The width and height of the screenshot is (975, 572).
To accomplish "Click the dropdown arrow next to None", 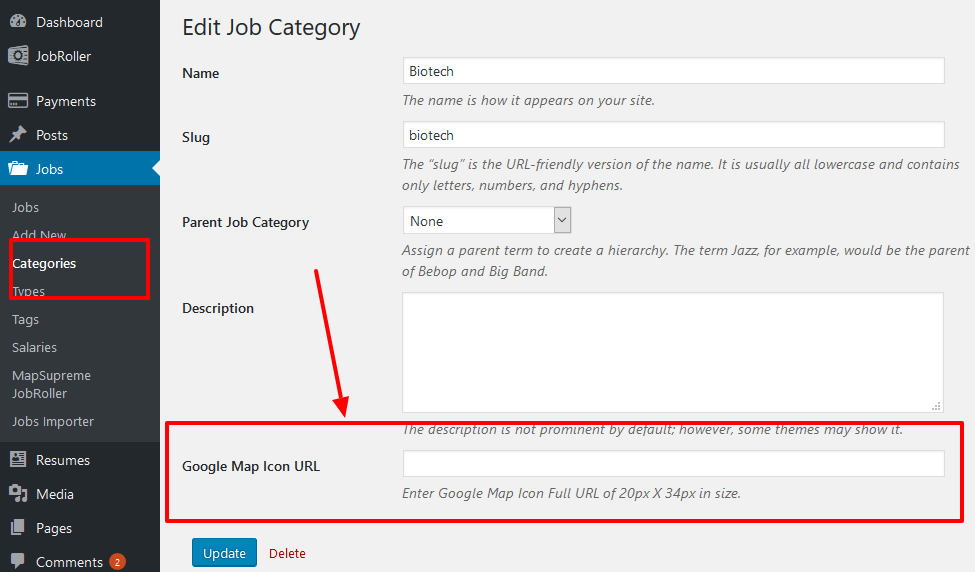I will pos(562,220).
